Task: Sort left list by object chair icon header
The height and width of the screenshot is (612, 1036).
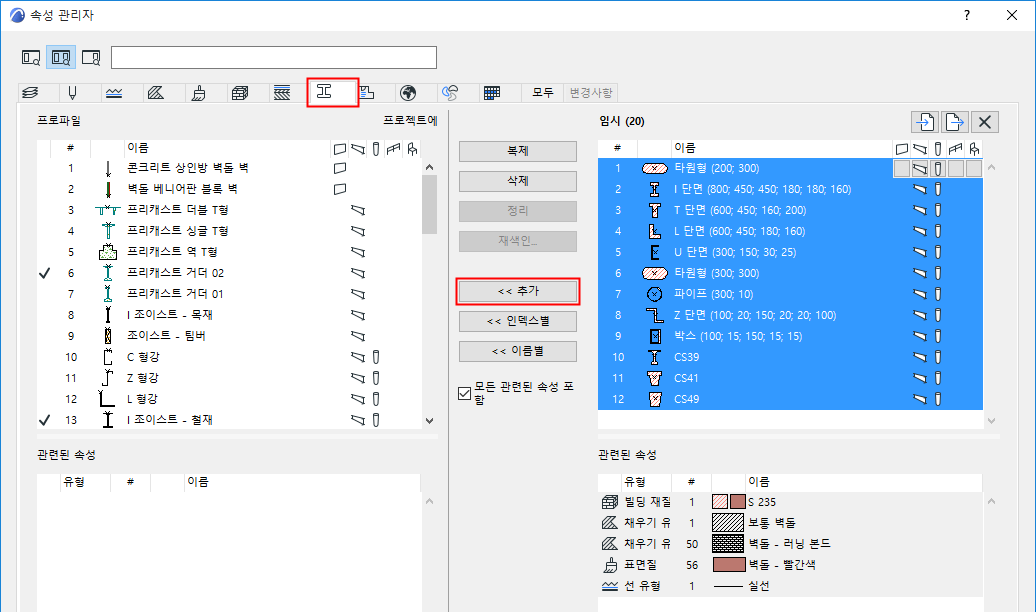Action: point(412,149)
